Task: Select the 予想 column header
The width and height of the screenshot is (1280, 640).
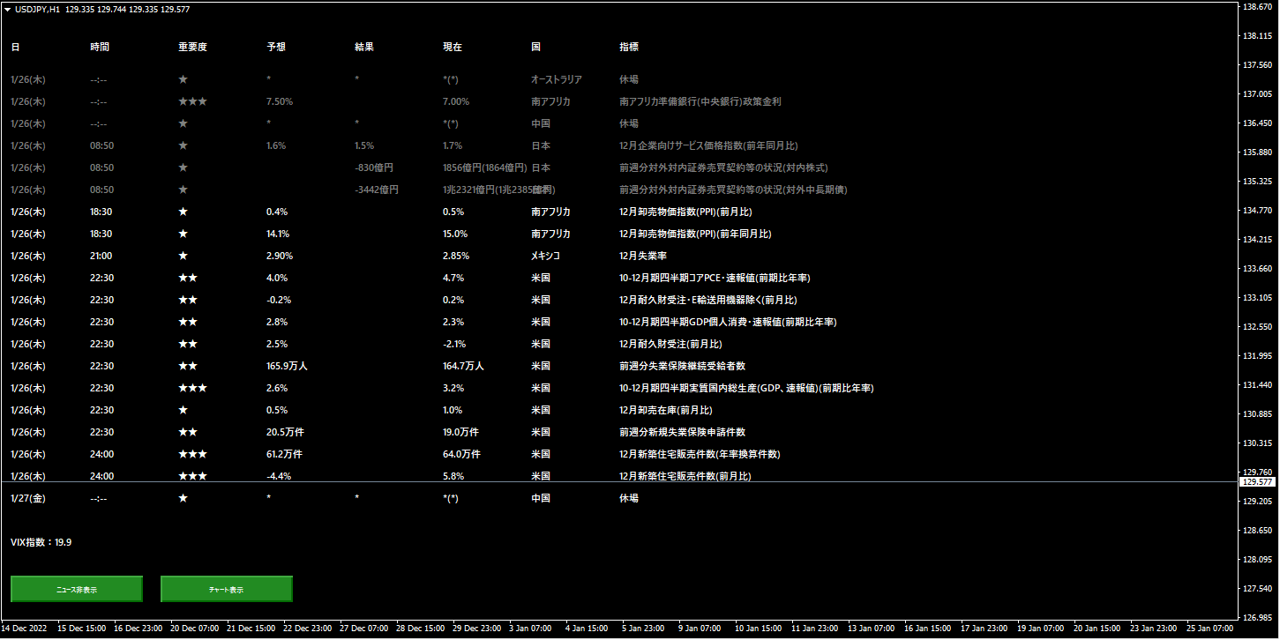Action: click(x=276, y=47)
